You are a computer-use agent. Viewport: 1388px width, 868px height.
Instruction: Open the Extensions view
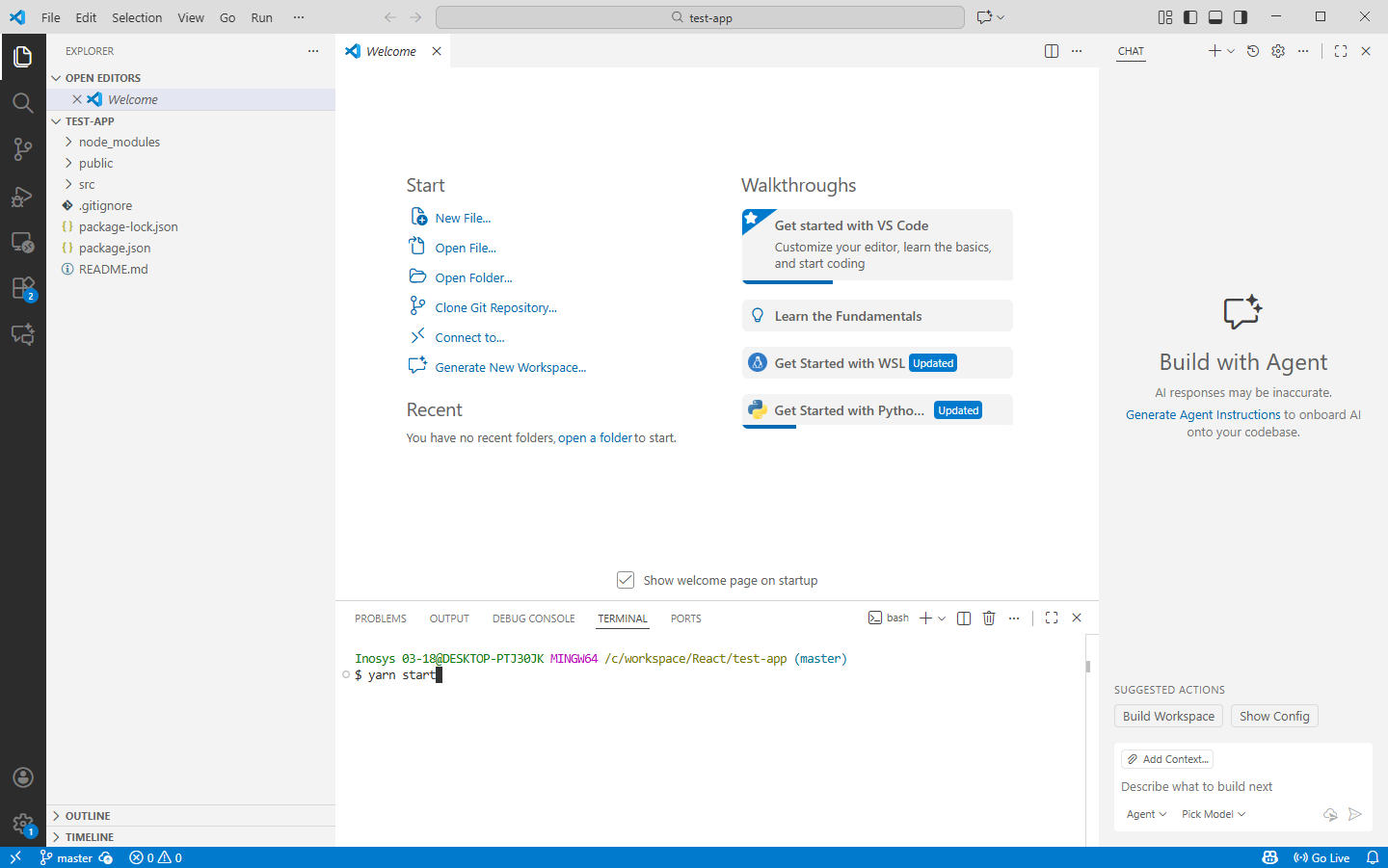click(23, 288)
